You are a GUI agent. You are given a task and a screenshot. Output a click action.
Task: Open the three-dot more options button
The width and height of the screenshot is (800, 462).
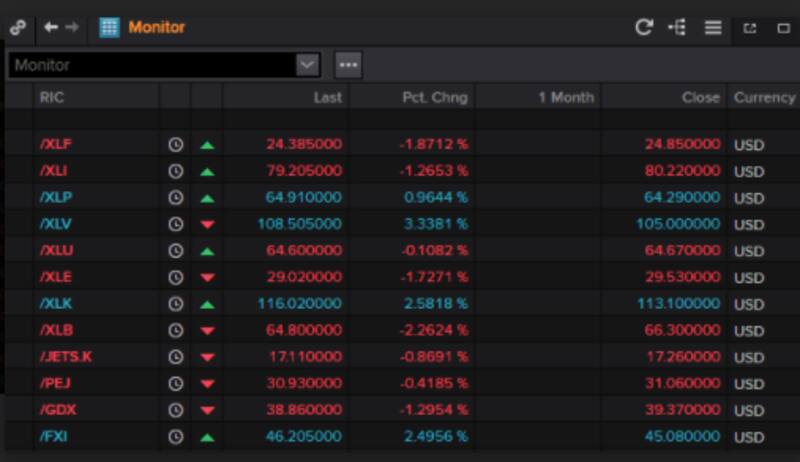[x=347, y=65]
